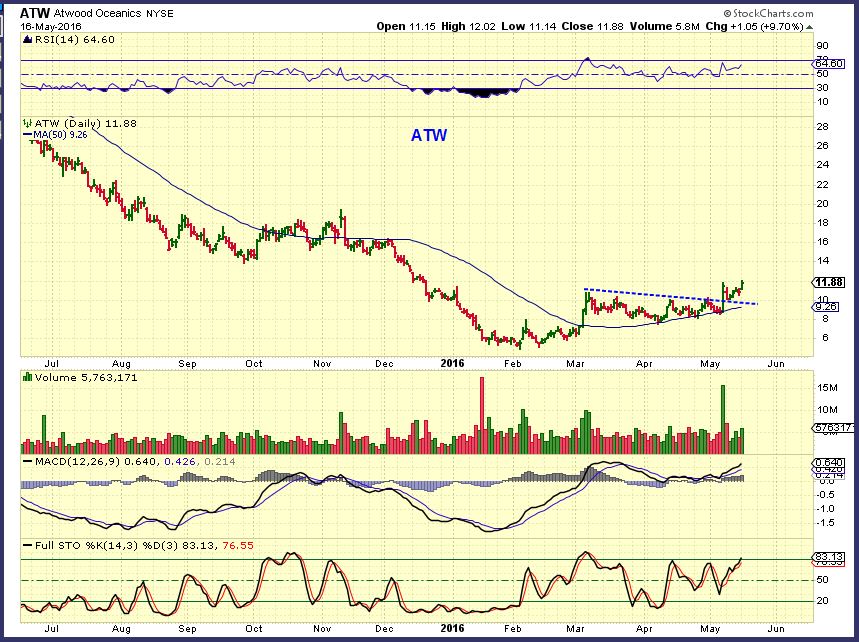This screenshot has width=859, height=642.
Task: Click the Volume 5,763,171 panel label
Action: coord(85,377)
